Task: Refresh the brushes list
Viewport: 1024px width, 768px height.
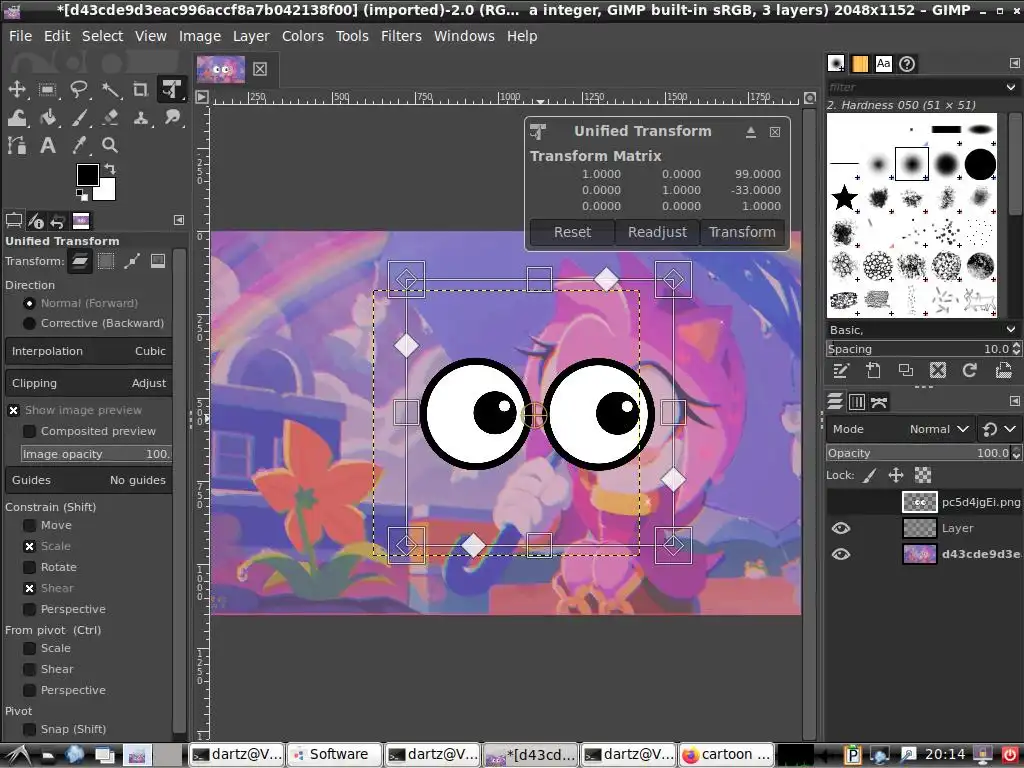Action: tap(970, 371)
